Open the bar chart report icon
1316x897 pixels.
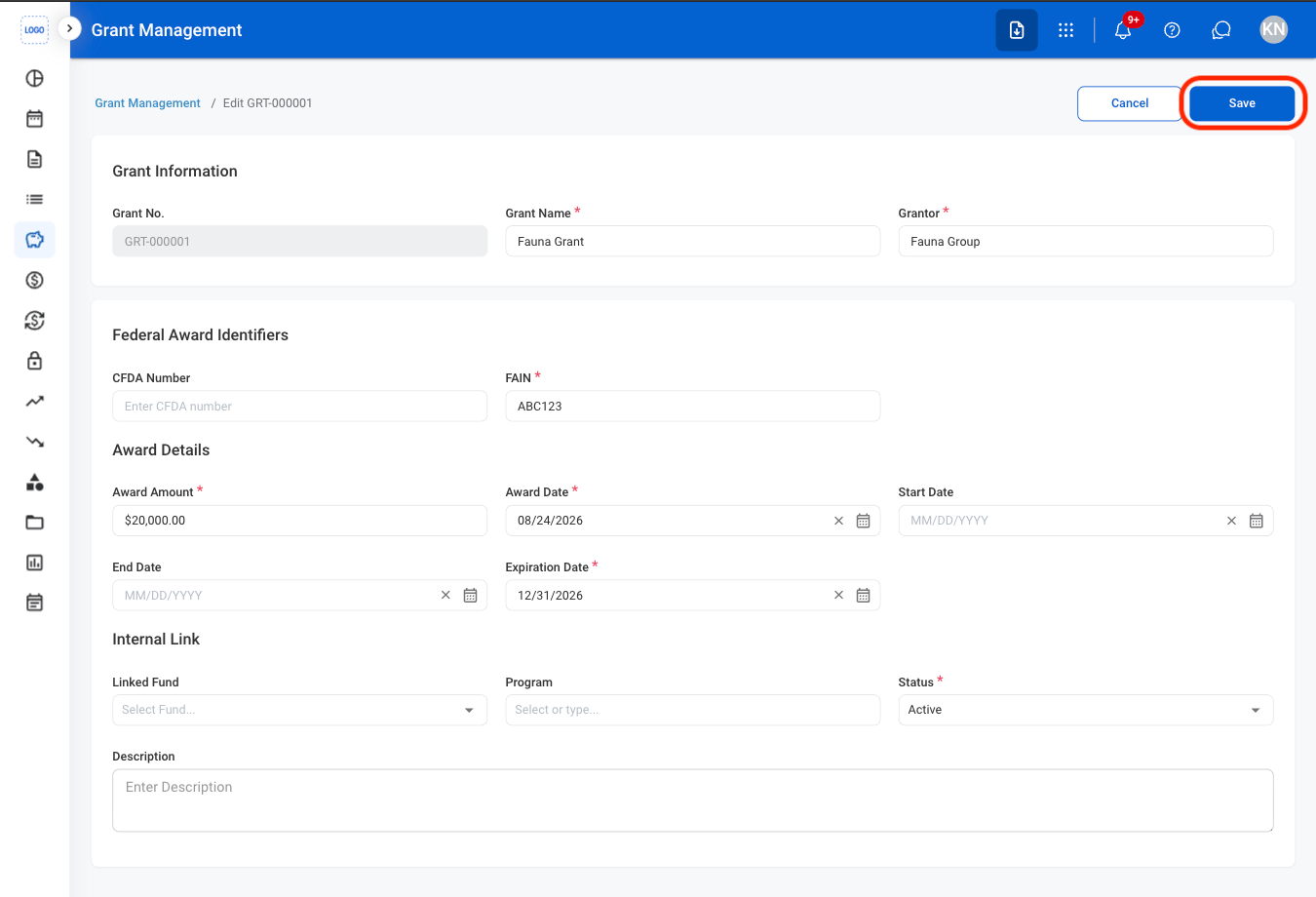34,563
